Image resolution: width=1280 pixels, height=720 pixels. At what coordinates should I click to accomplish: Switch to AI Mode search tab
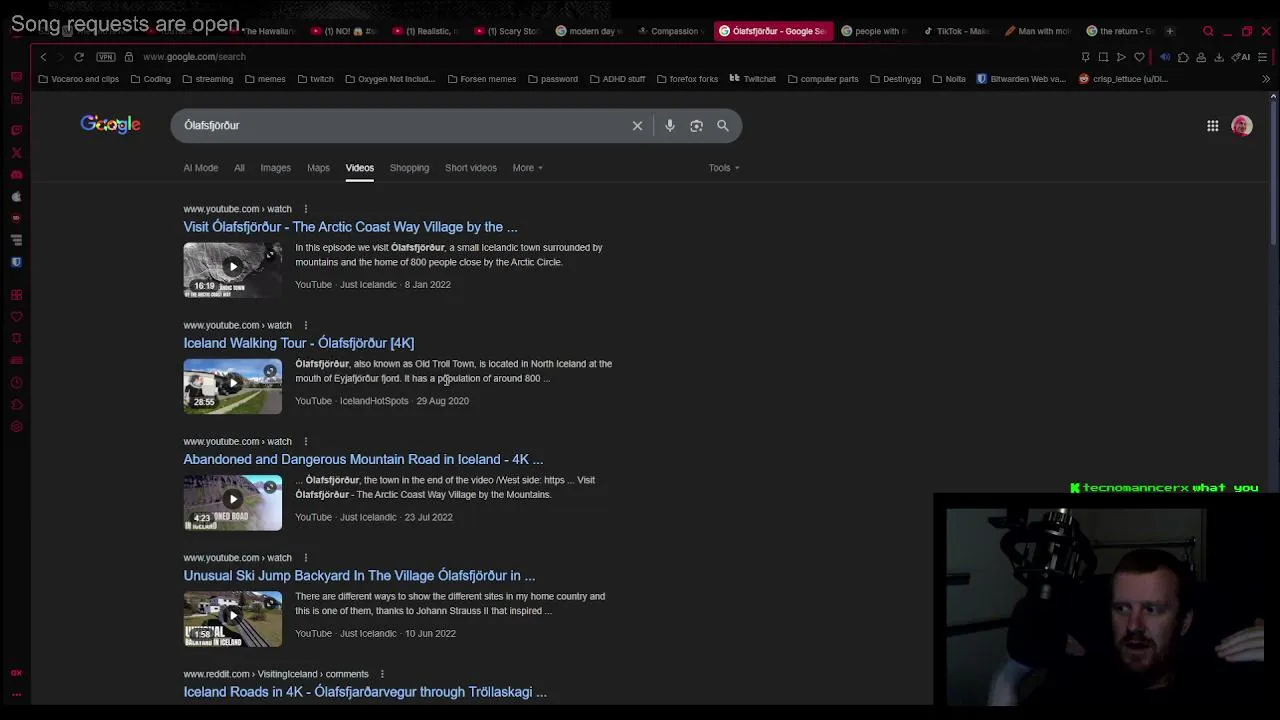(200, 168)
